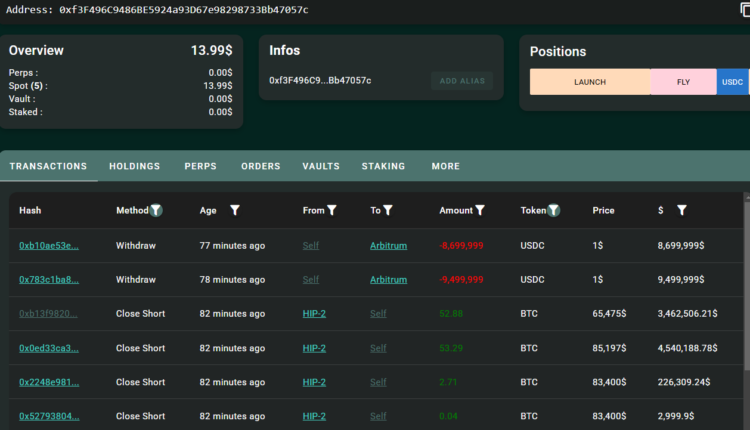Image resolution: width=750 pixels, height=430 pixels.
Task: Open the Perps tab
Action: coord(200,166)
